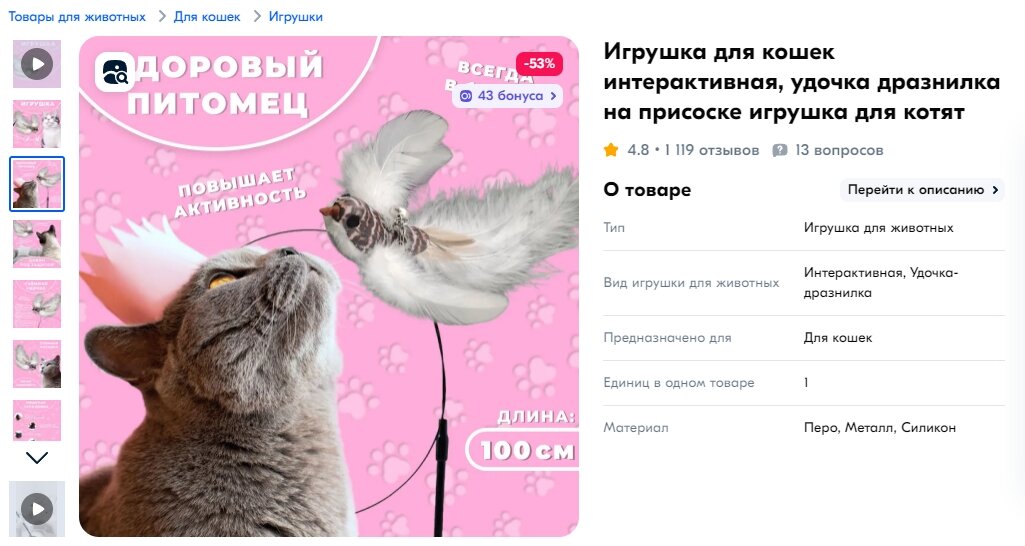The width and height of the screenshot is (1025, 546).
Task: Select the fifth product thumbnail
Action: coord(37,304)
